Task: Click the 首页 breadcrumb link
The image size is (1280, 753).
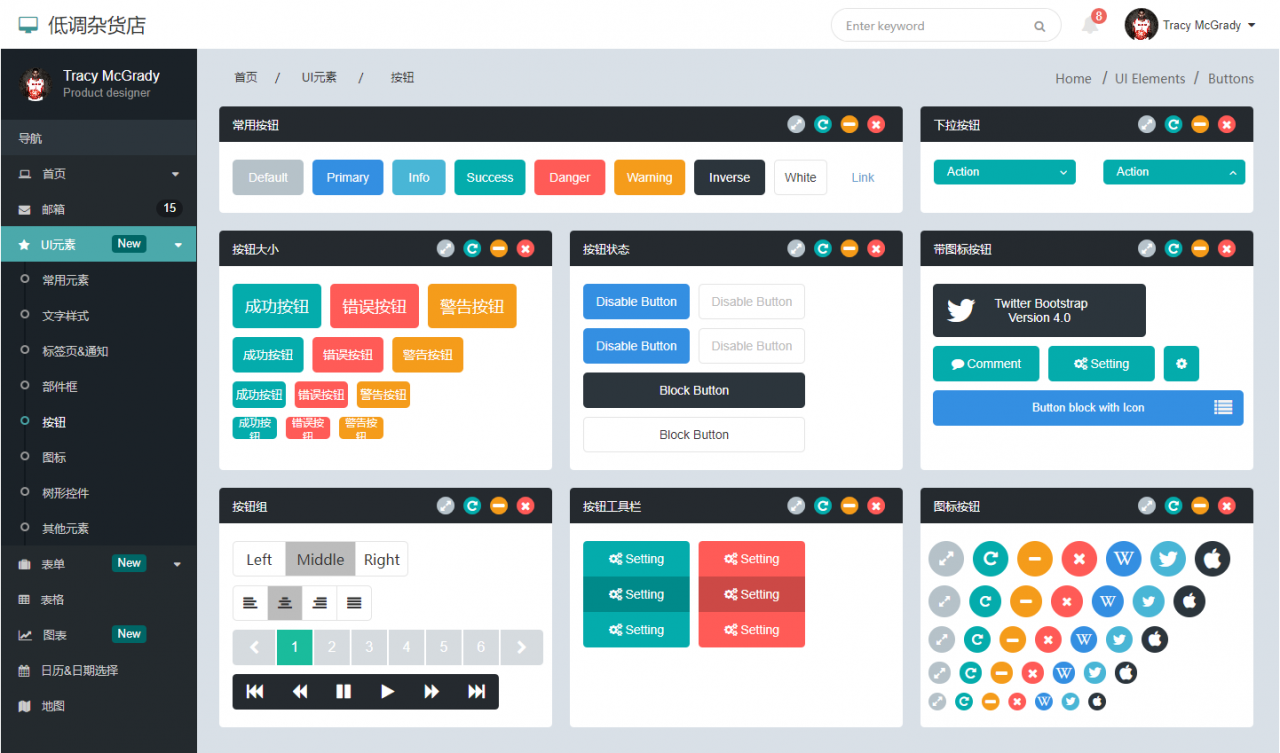Action: (x=246, y=77)
